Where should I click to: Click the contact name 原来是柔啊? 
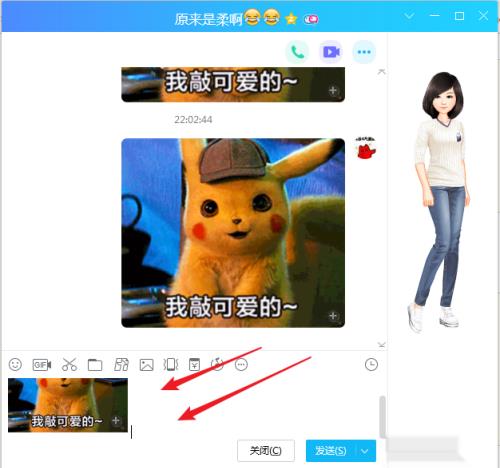[x=208, y=19]
